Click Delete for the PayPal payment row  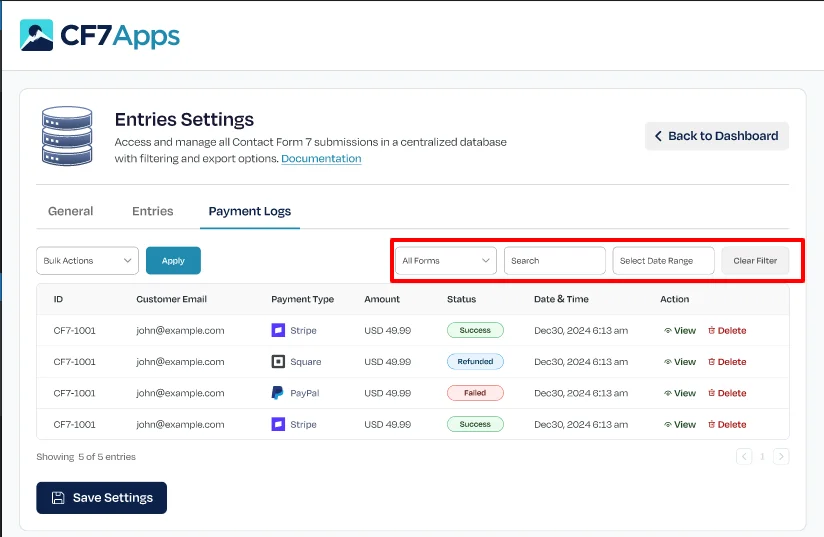727,393
